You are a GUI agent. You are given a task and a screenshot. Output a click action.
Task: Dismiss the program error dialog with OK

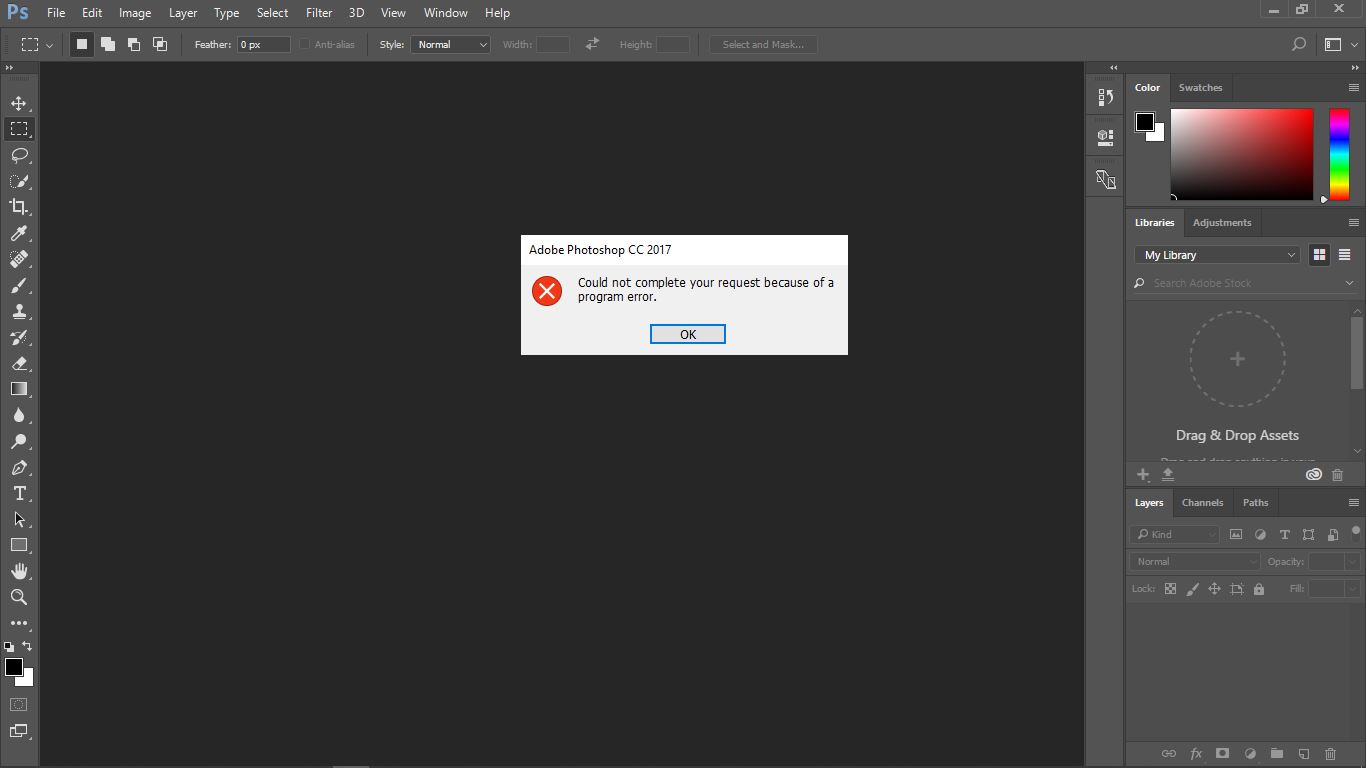687,333
